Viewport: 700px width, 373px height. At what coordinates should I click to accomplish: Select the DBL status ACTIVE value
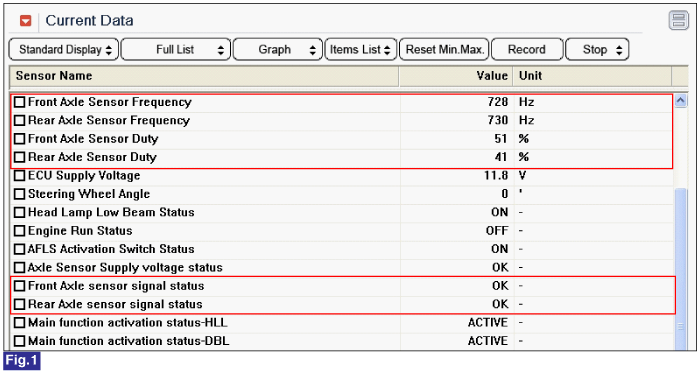[488, 341]
